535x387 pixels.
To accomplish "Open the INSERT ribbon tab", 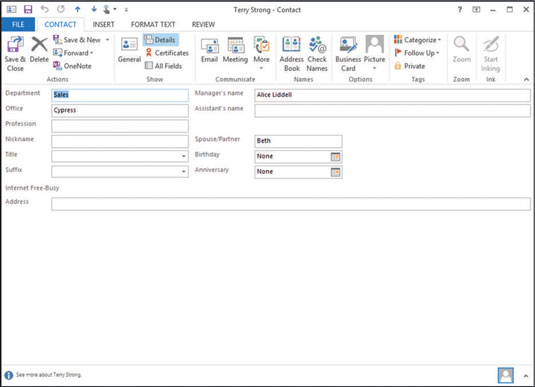I will point(103,25).
